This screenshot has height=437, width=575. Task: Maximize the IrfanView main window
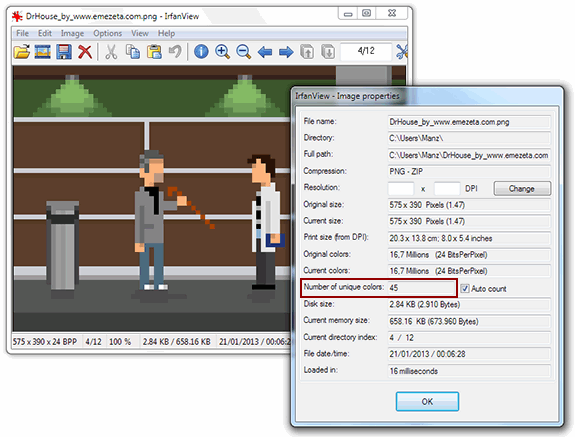click(x=367, y=14)
